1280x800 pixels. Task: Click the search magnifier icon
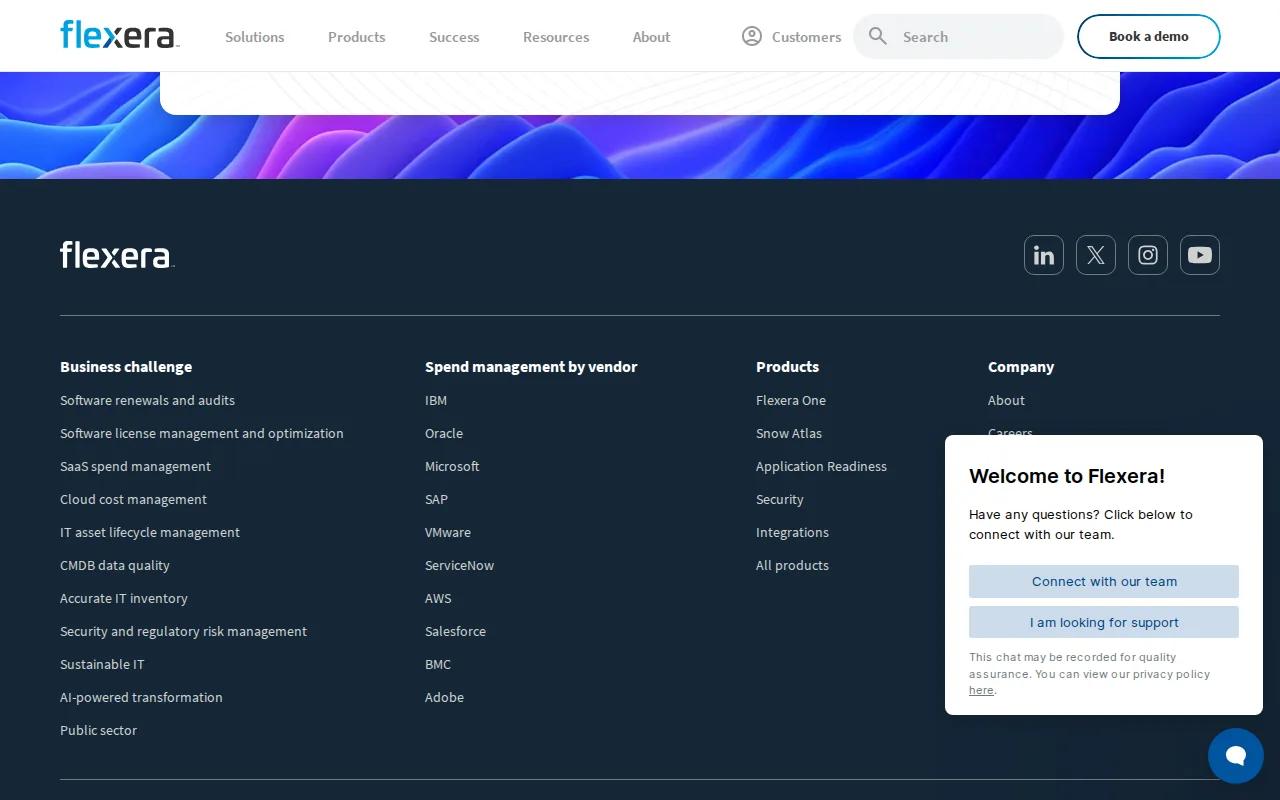click(878, 36)
